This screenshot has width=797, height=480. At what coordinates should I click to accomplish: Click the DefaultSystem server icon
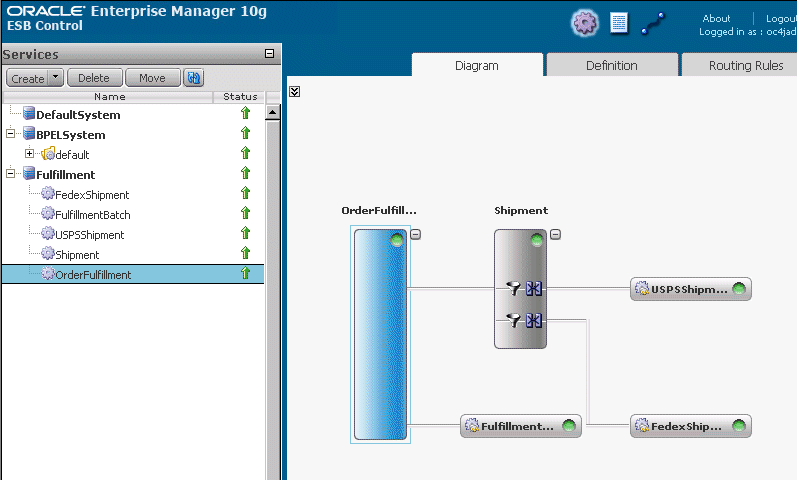point(29,113)
